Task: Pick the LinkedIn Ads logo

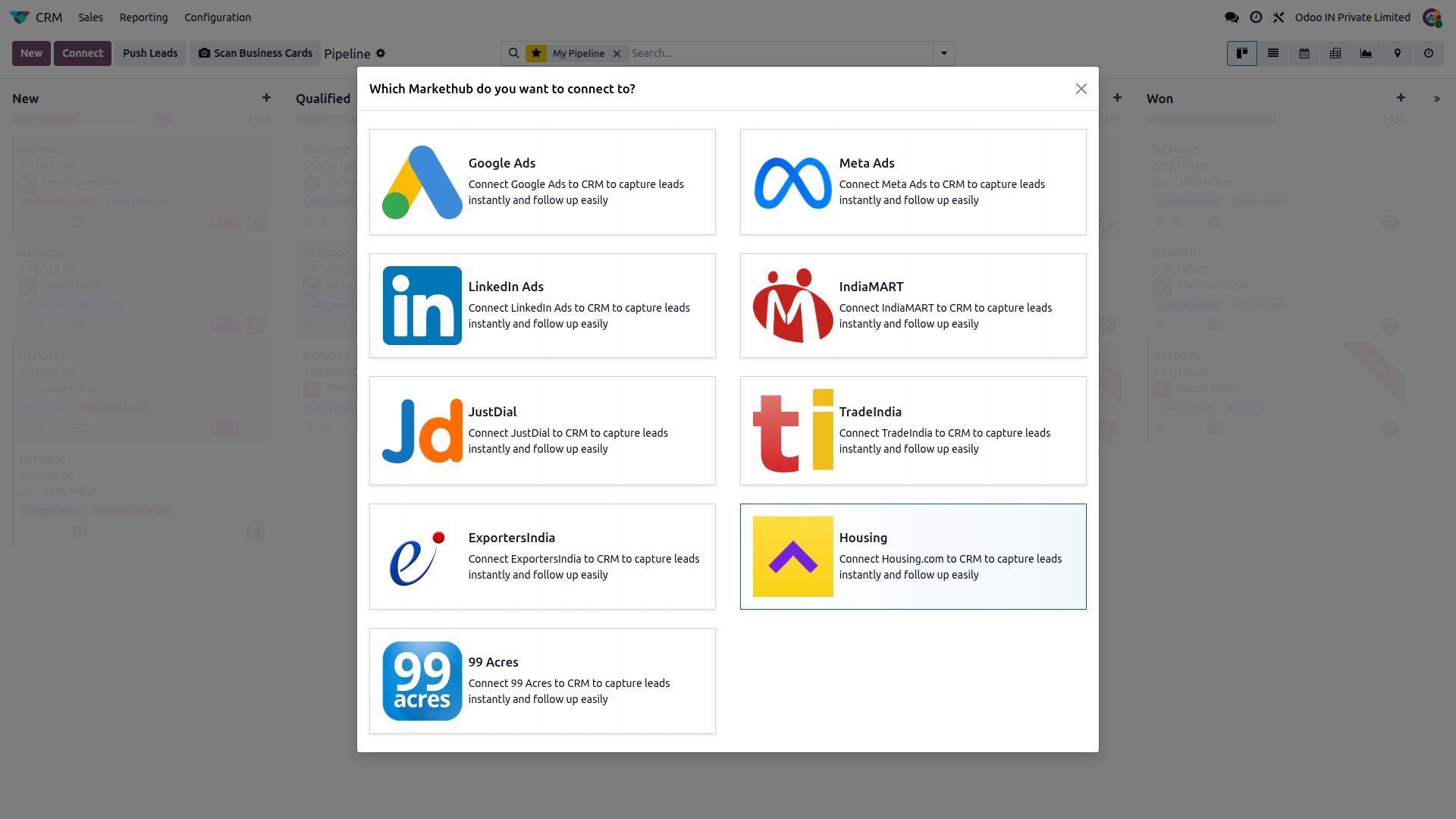Action: (x=422, y=306)
